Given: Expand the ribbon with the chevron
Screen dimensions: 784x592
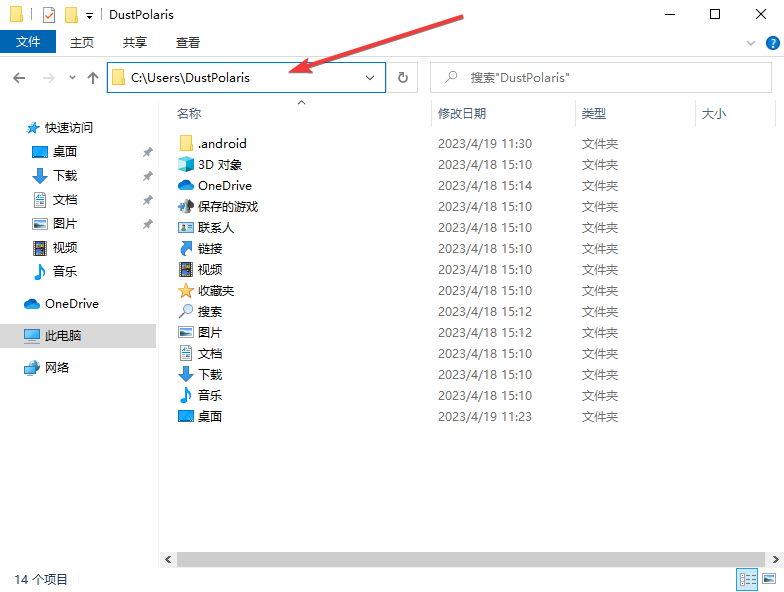Looking at the screenshot, I should pyautogui.click(x=750, y=43).
